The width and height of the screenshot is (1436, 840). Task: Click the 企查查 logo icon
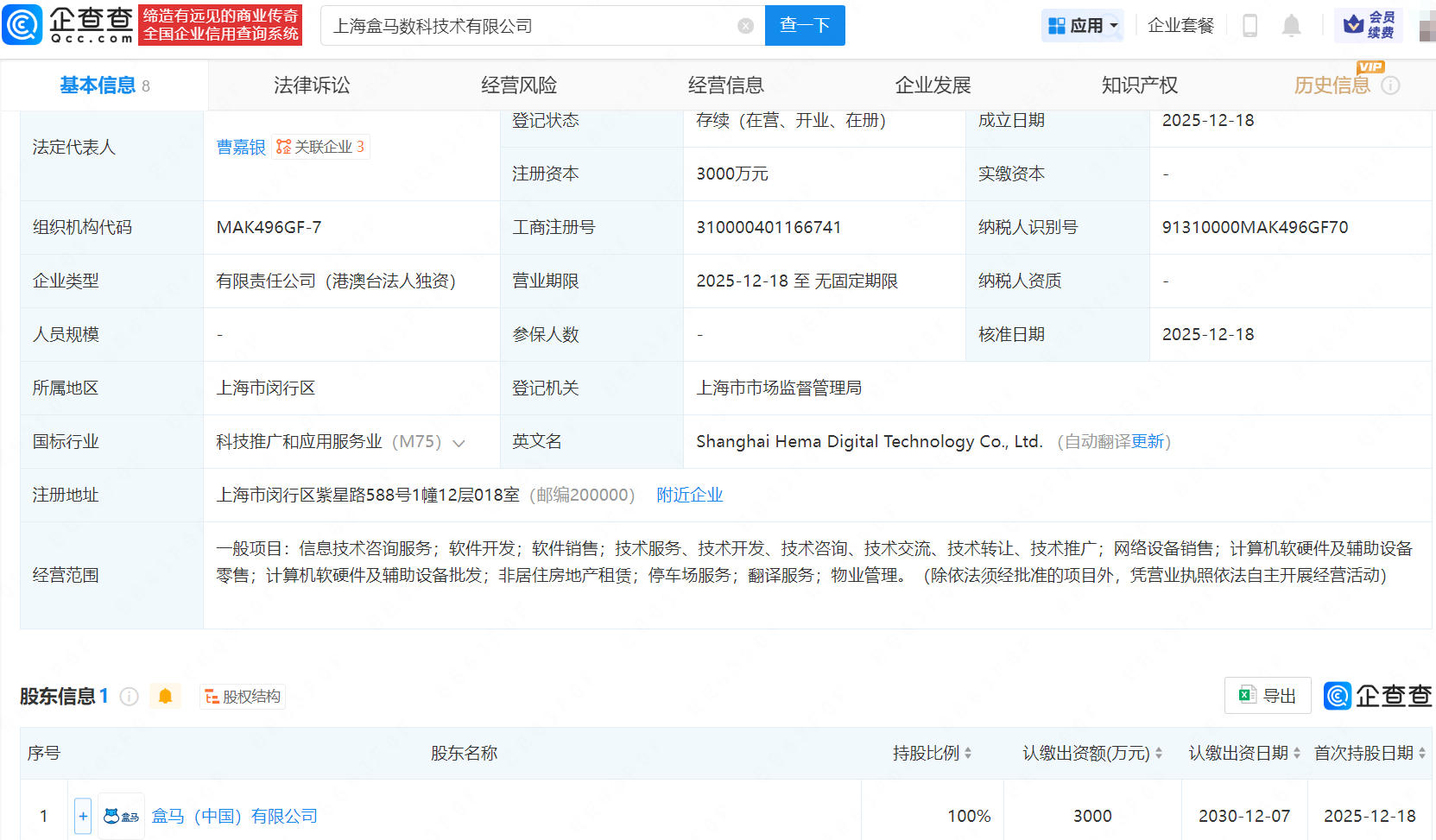(x=22, y=24)
